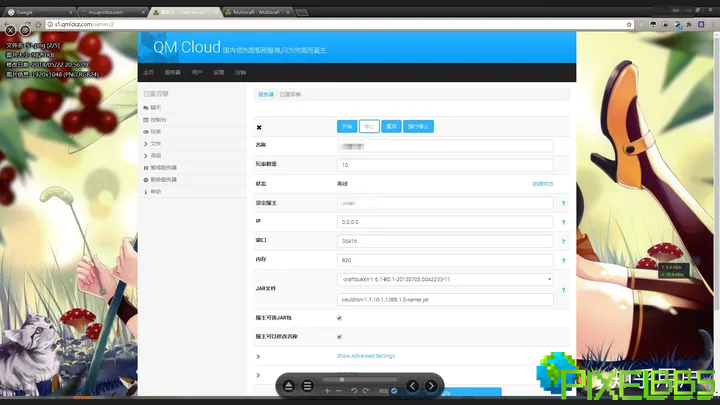Zoom out with the minus icon

coord(338,391)
